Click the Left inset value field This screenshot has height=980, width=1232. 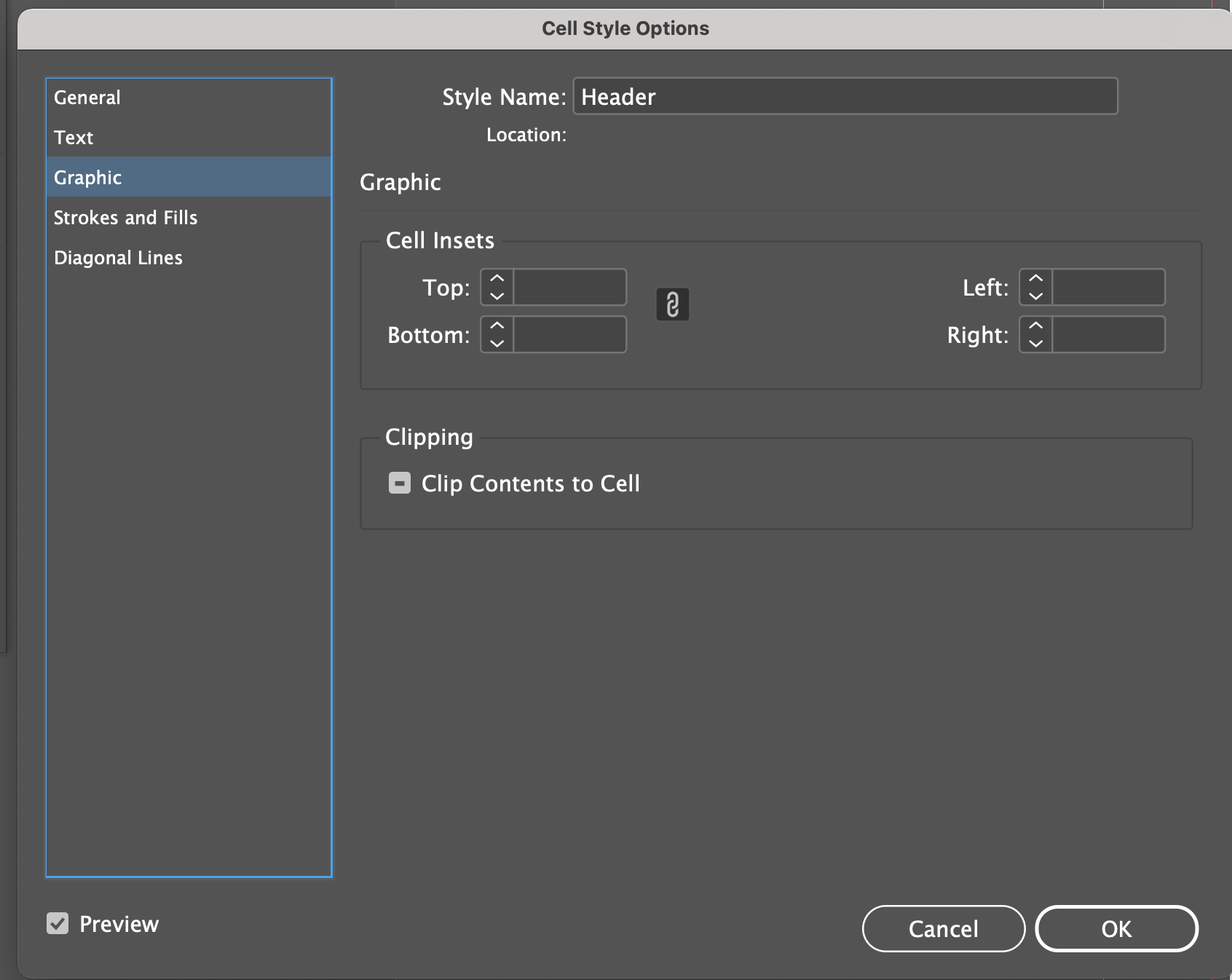click(1108, 287)
